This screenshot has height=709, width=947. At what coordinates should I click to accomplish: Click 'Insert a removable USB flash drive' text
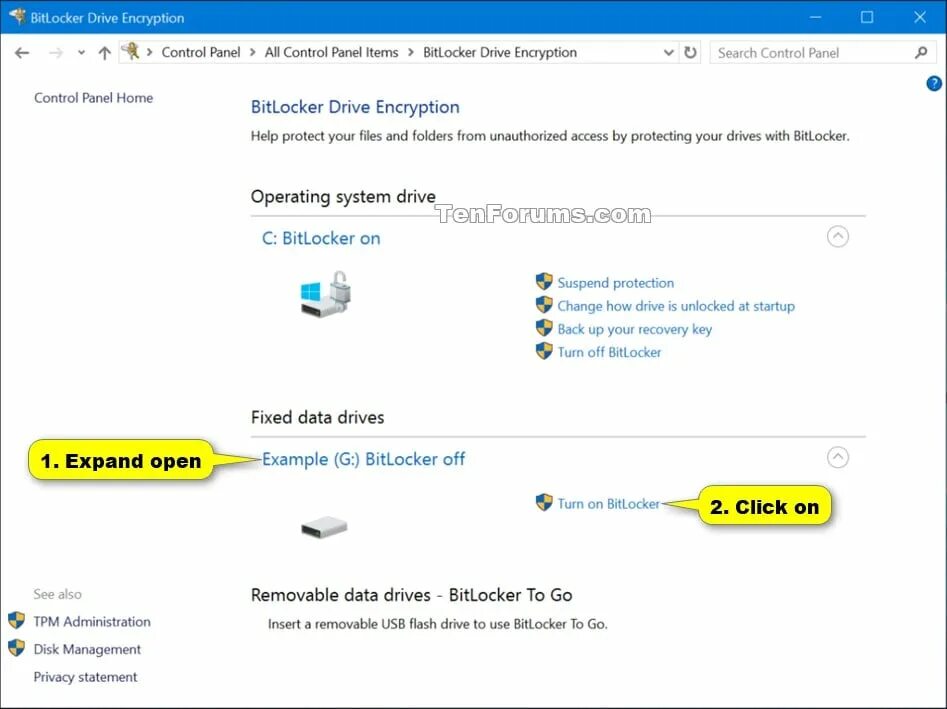point(437,624)
